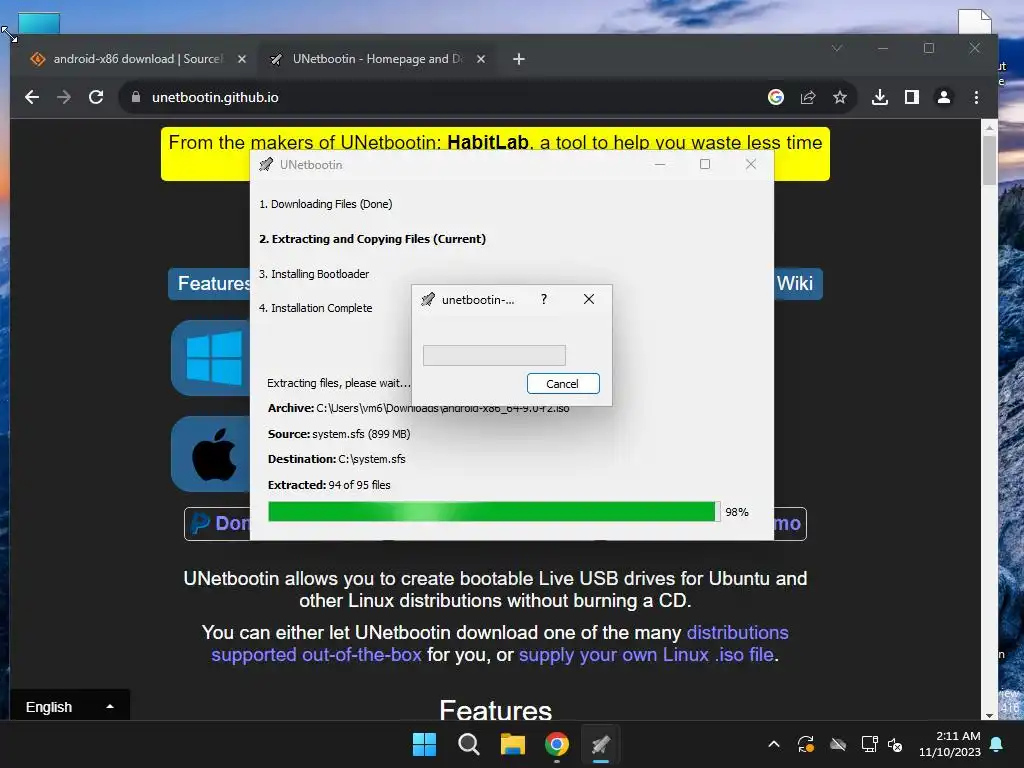Click the 98% progress percentage label

[737, 512]
